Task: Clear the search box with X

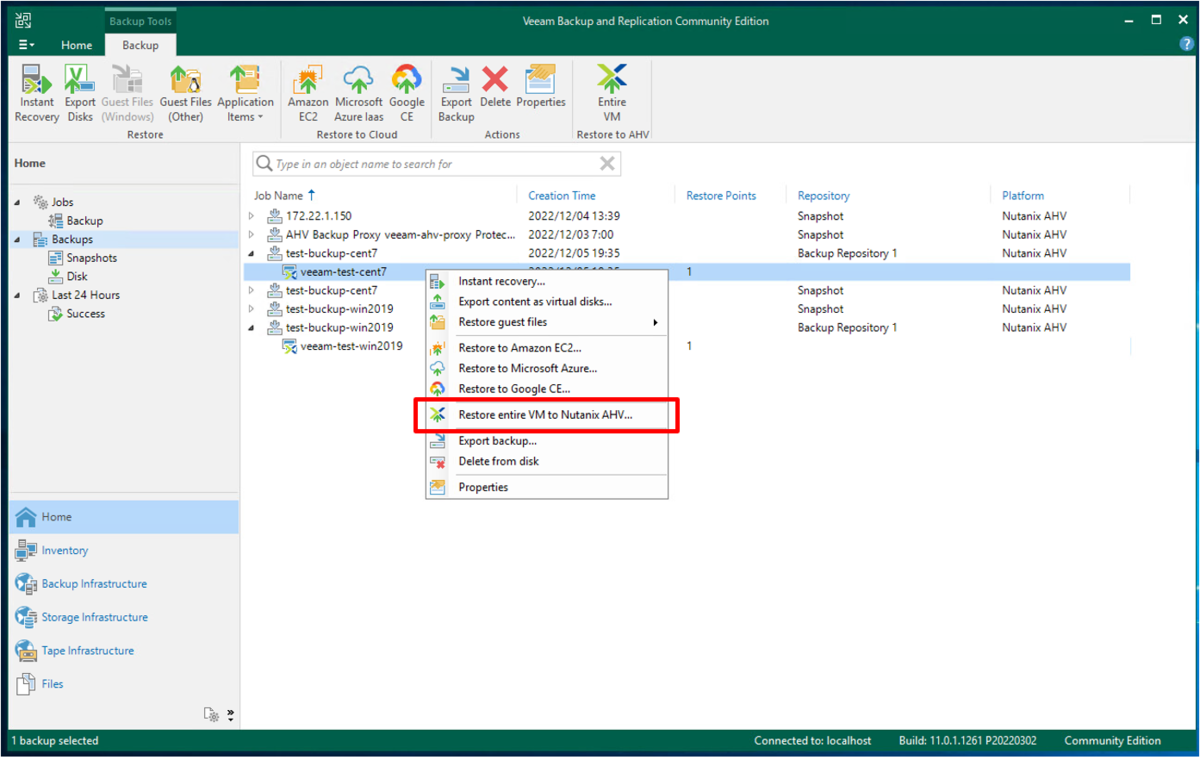Action: point(607,164)
